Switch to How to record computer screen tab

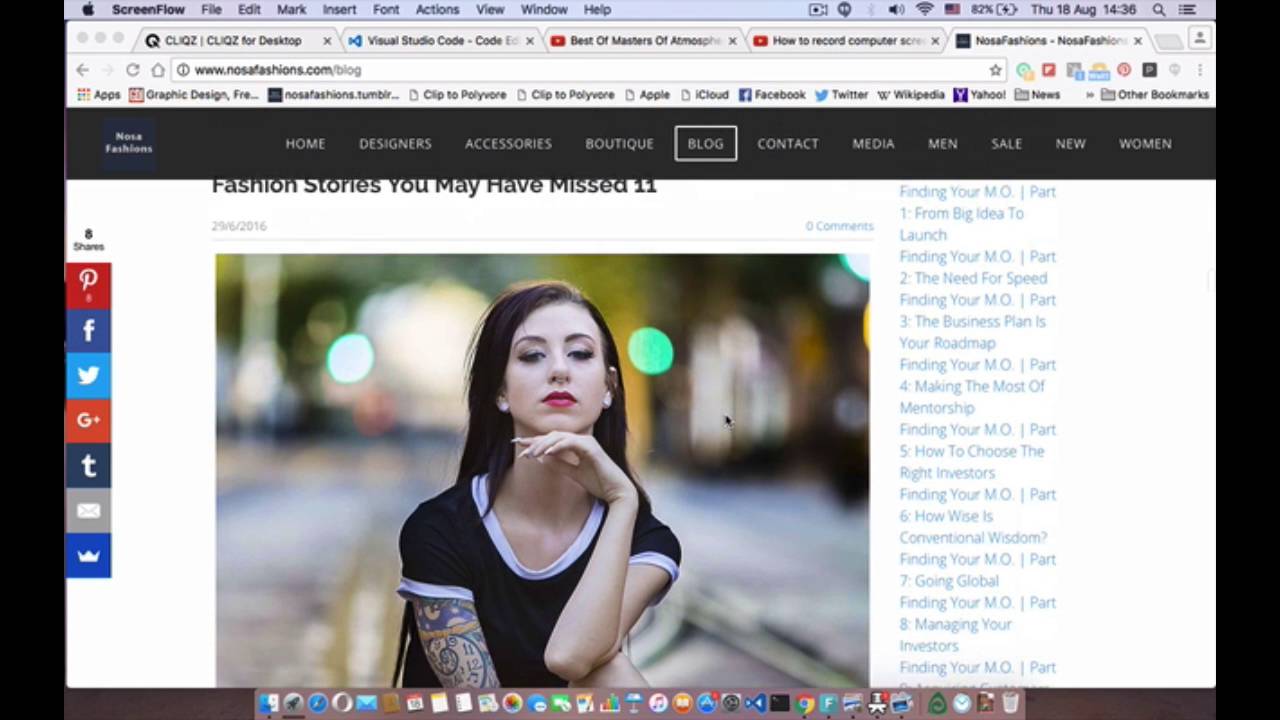tap(846, 41)
